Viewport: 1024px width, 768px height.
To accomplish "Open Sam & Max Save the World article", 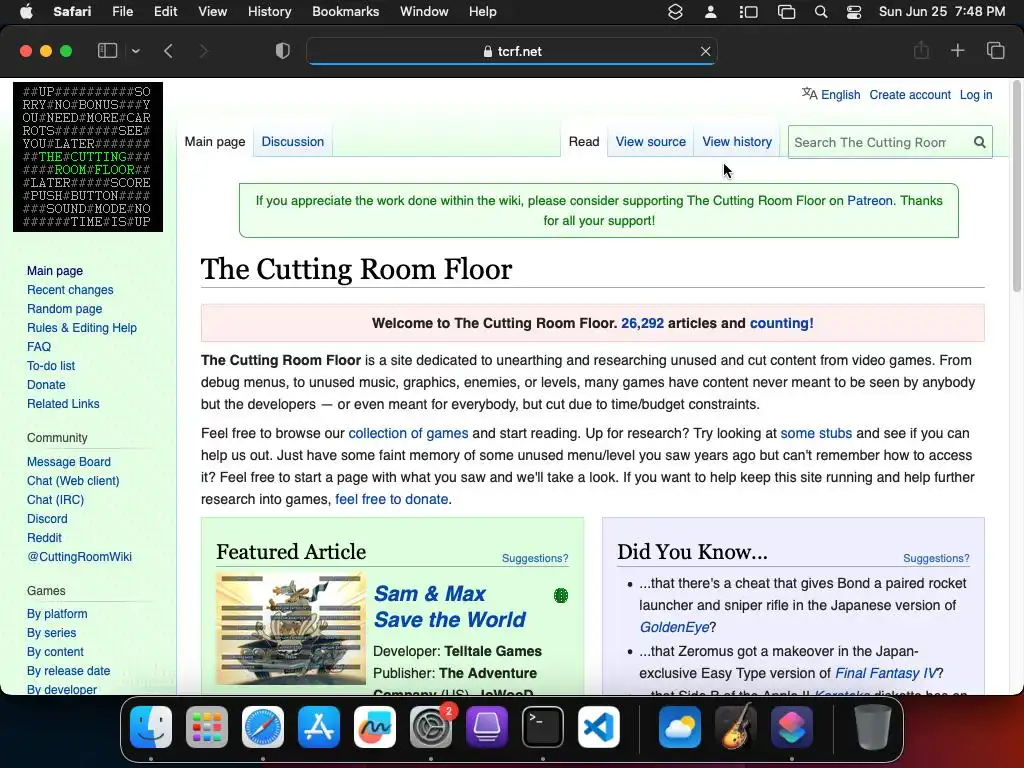I will coord(449,606).
